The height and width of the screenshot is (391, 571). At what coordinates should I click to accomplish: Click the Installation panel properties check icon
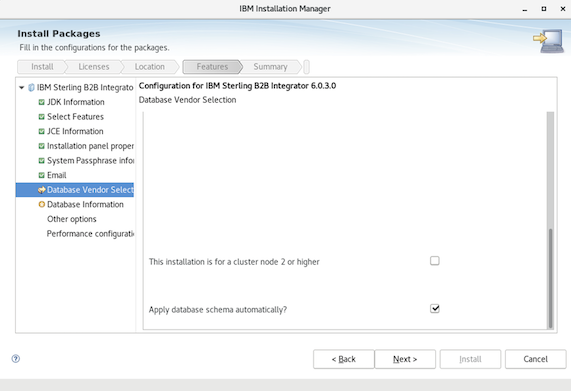[42, 146]
